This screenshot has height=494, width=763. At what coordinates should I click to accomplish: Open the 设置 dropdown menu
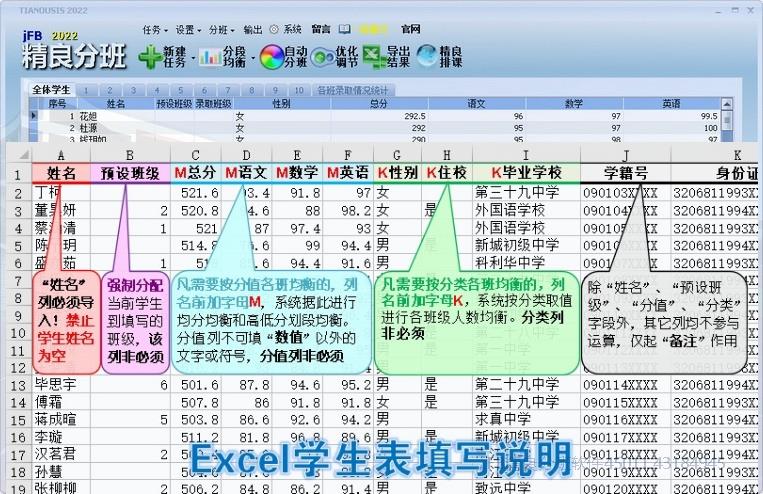[188, 30]
